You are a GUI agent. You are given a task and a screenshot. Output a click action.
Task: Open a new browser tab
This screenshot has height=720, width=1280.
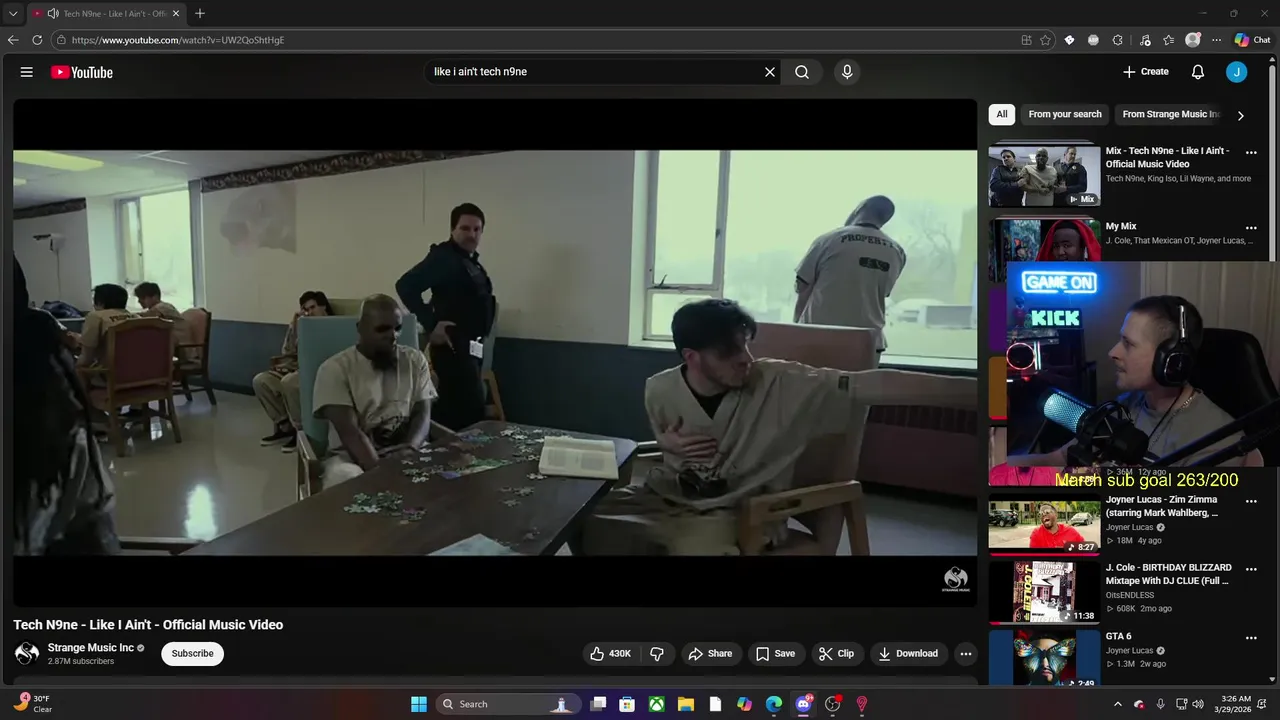tap(200, 14)
